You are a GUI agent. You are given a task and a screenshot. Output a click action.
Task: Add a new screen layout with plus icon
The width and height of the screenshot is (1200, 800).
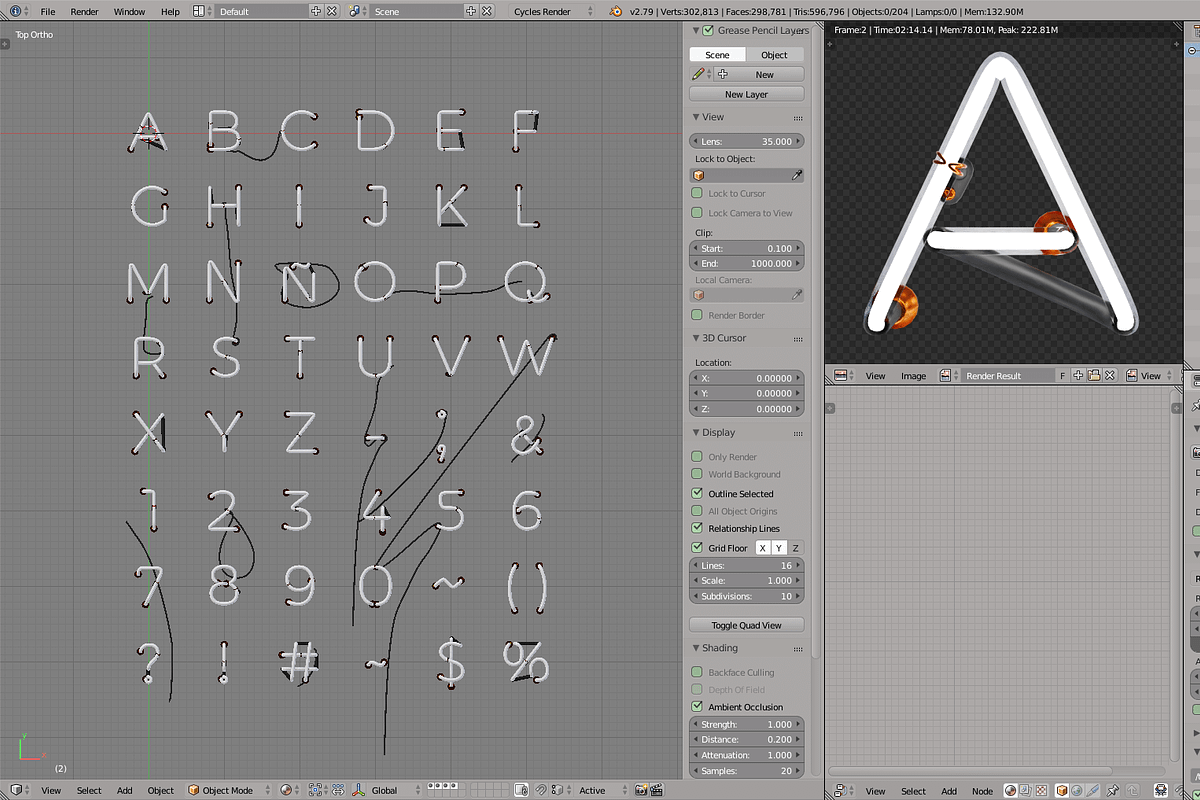(x=316, y=11)
